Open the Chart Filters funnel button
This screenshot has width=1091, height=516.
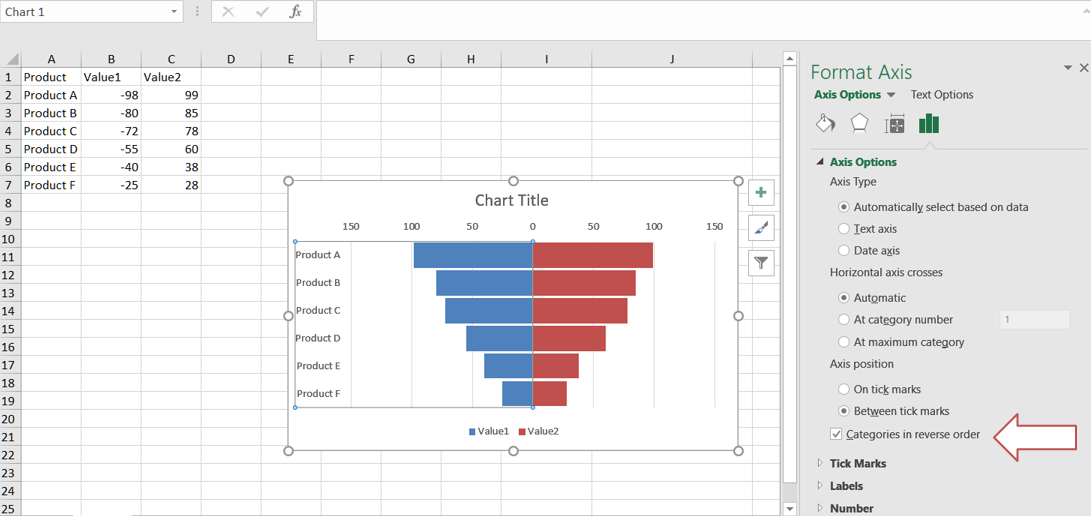pos(761,263)
